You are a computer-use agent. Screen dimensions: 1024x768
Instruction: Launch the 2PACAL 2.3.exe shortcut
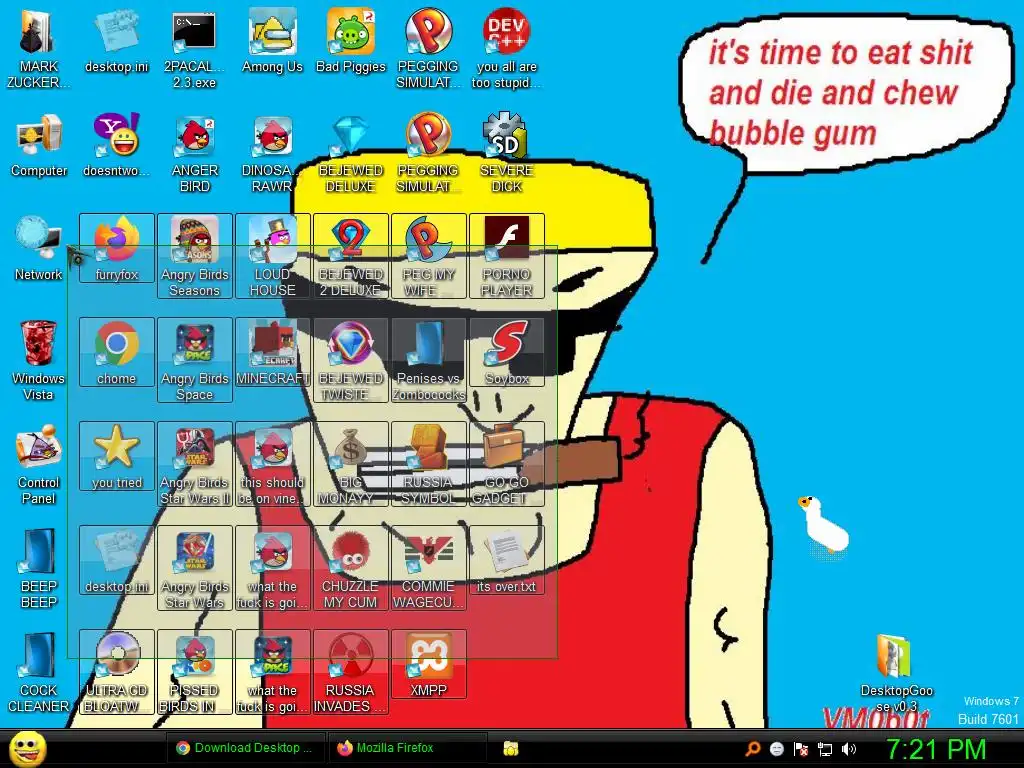(x=194, y=49)
